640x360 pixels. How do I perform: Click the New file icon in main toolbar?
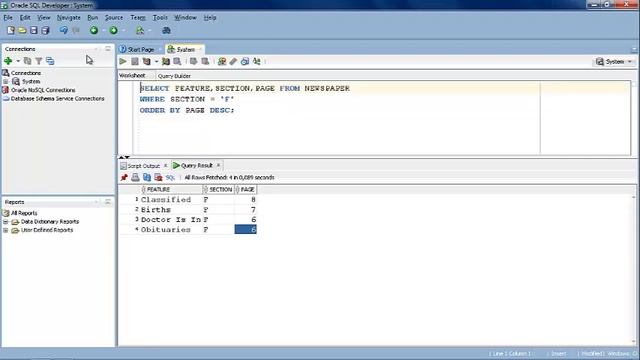pos(11,30)
